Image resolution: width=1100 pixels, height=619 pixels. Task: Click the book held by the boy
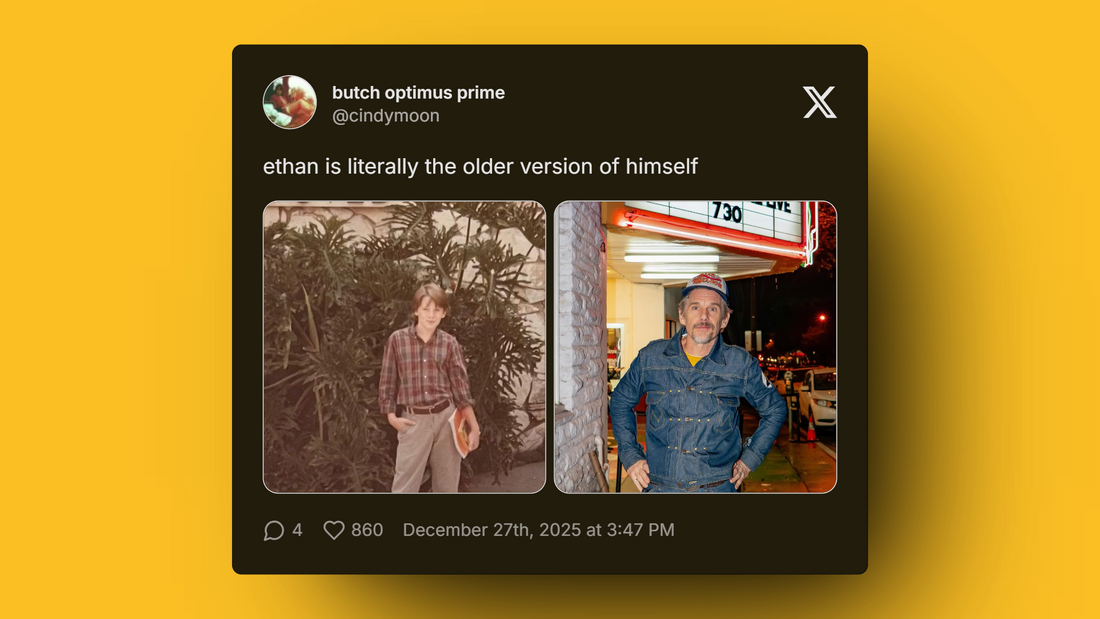tap(461, 433)
